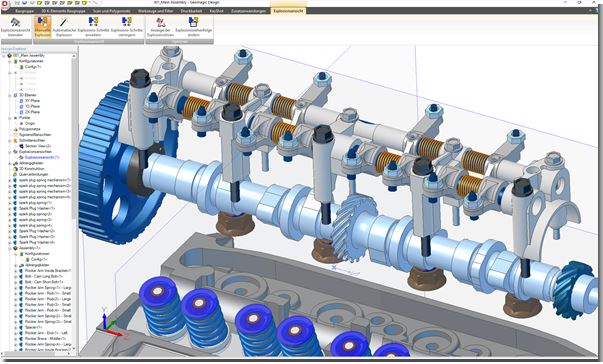Click Explosions-Schritte vereinigen icon
603x364 pixels.
click(127, 22)
